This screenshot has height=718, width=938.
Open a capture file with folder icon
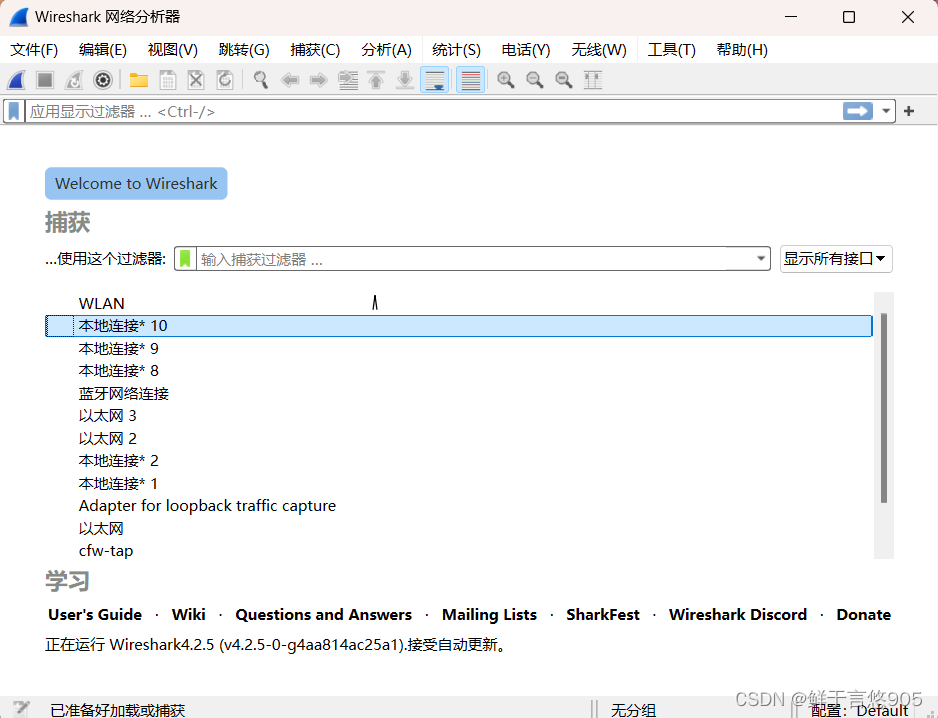(139, 80)
